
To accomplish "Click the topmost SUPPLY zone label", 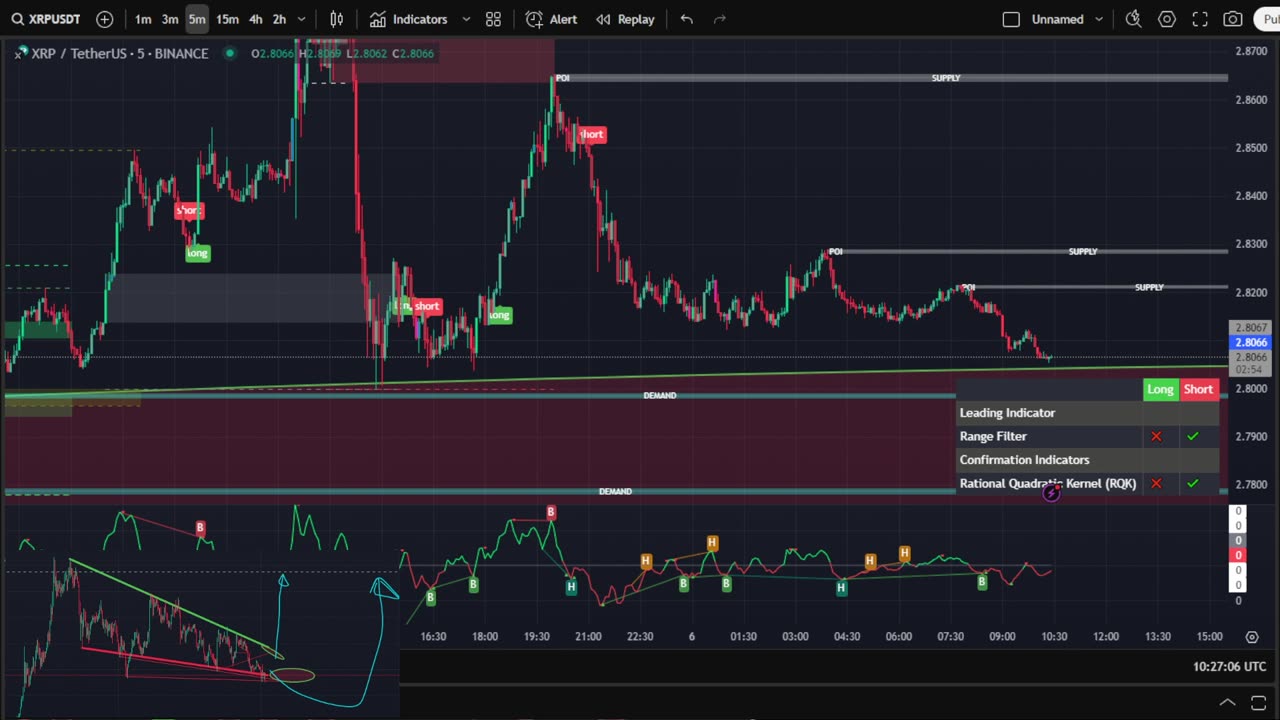I will [x=946, y=78].
